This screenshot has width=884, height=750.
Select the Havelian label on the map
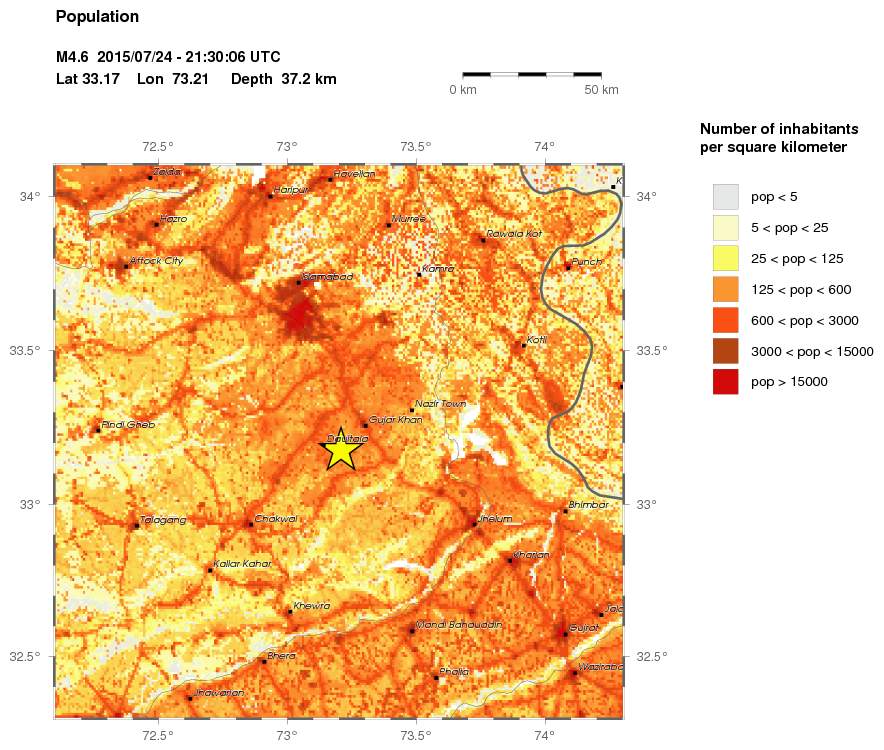355,174
